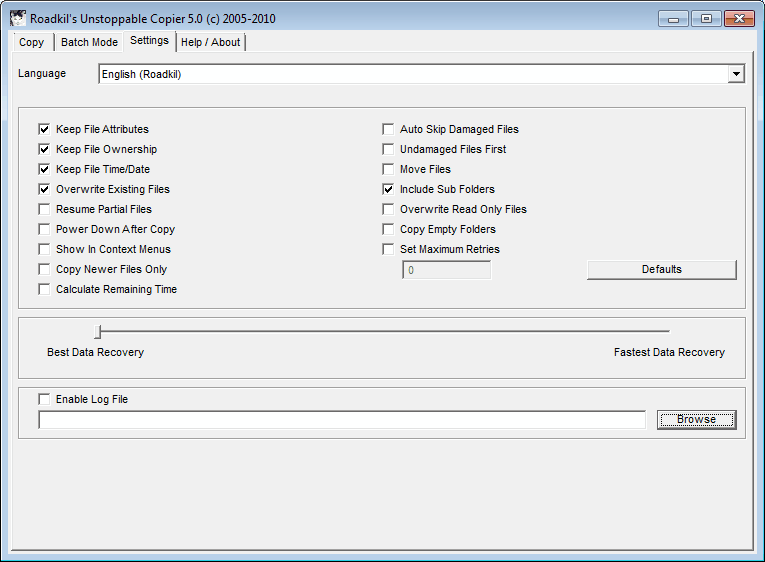Click the data recovery slider thumb
This screenshot has height=562, width=765.
coord(98,332)
